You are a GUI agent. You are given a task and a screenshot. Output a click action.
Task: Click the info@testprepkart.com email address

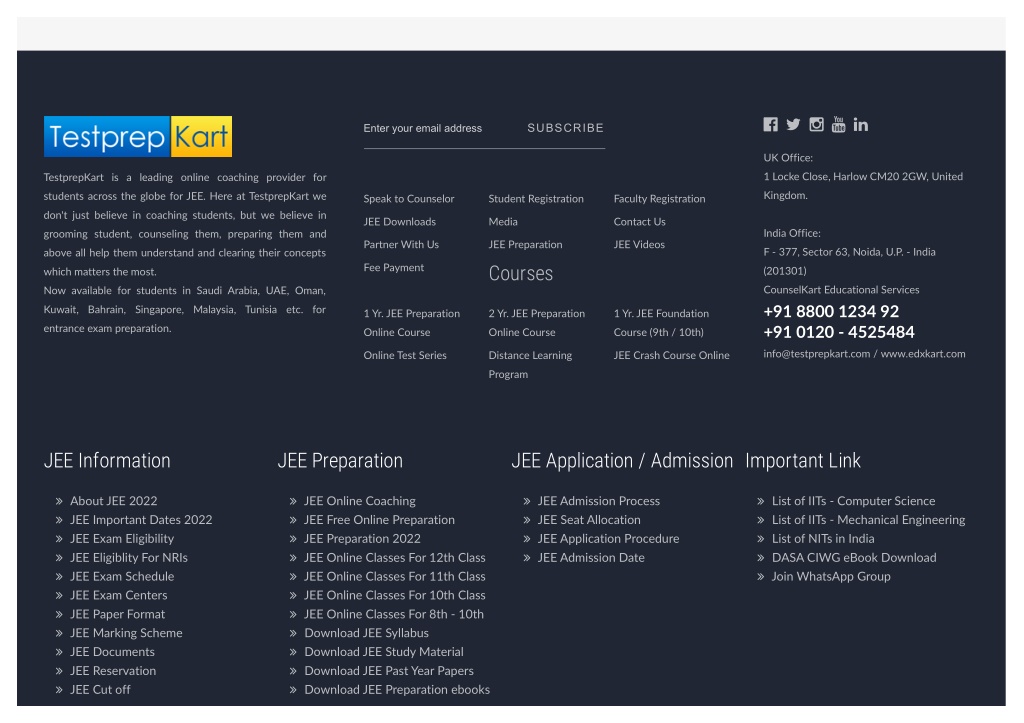(x=816, y=354)
